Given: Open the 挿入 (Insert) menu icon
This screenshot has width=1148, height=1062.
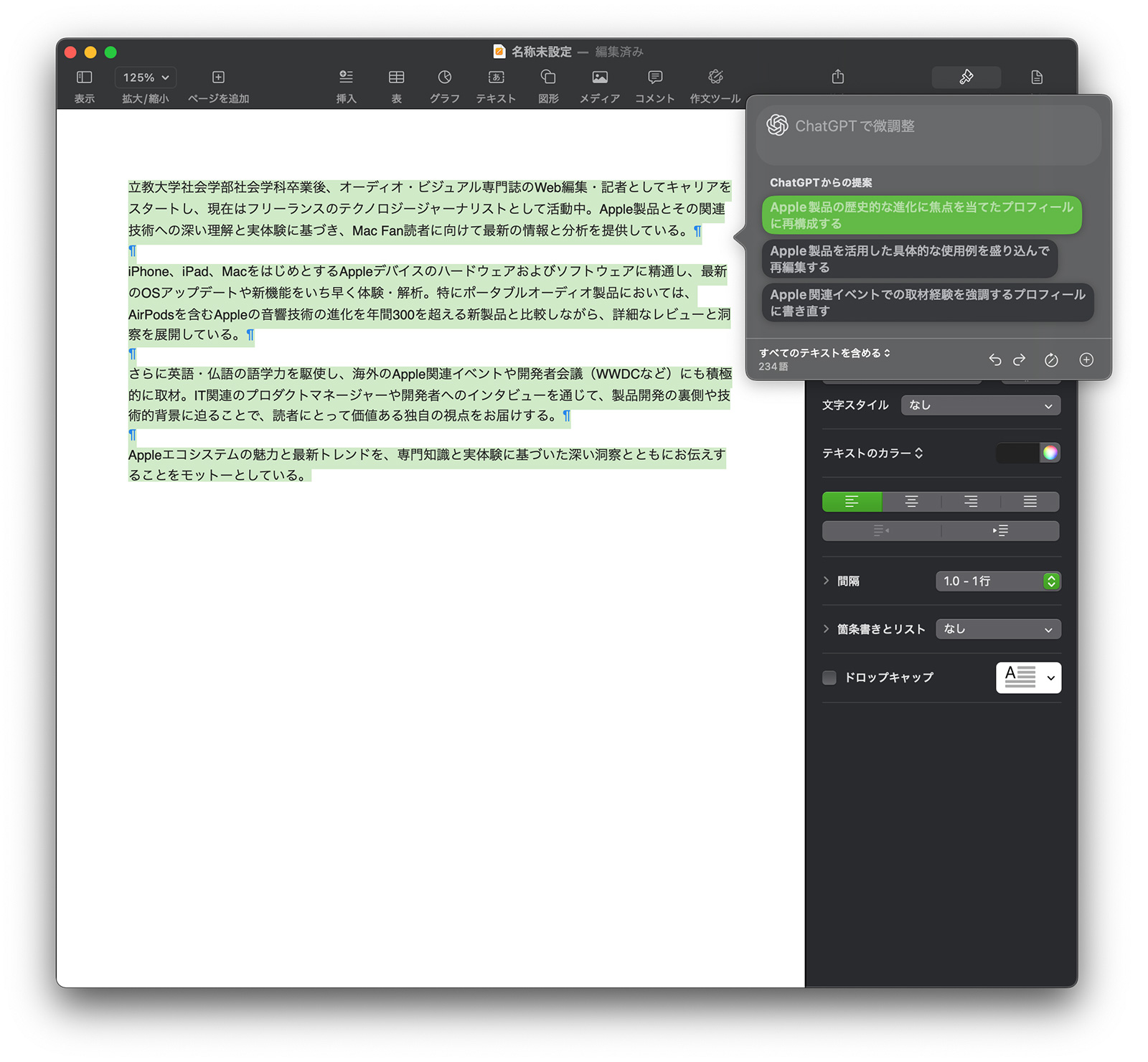Looking at the screenshot, I should click(x=346, y=77).
